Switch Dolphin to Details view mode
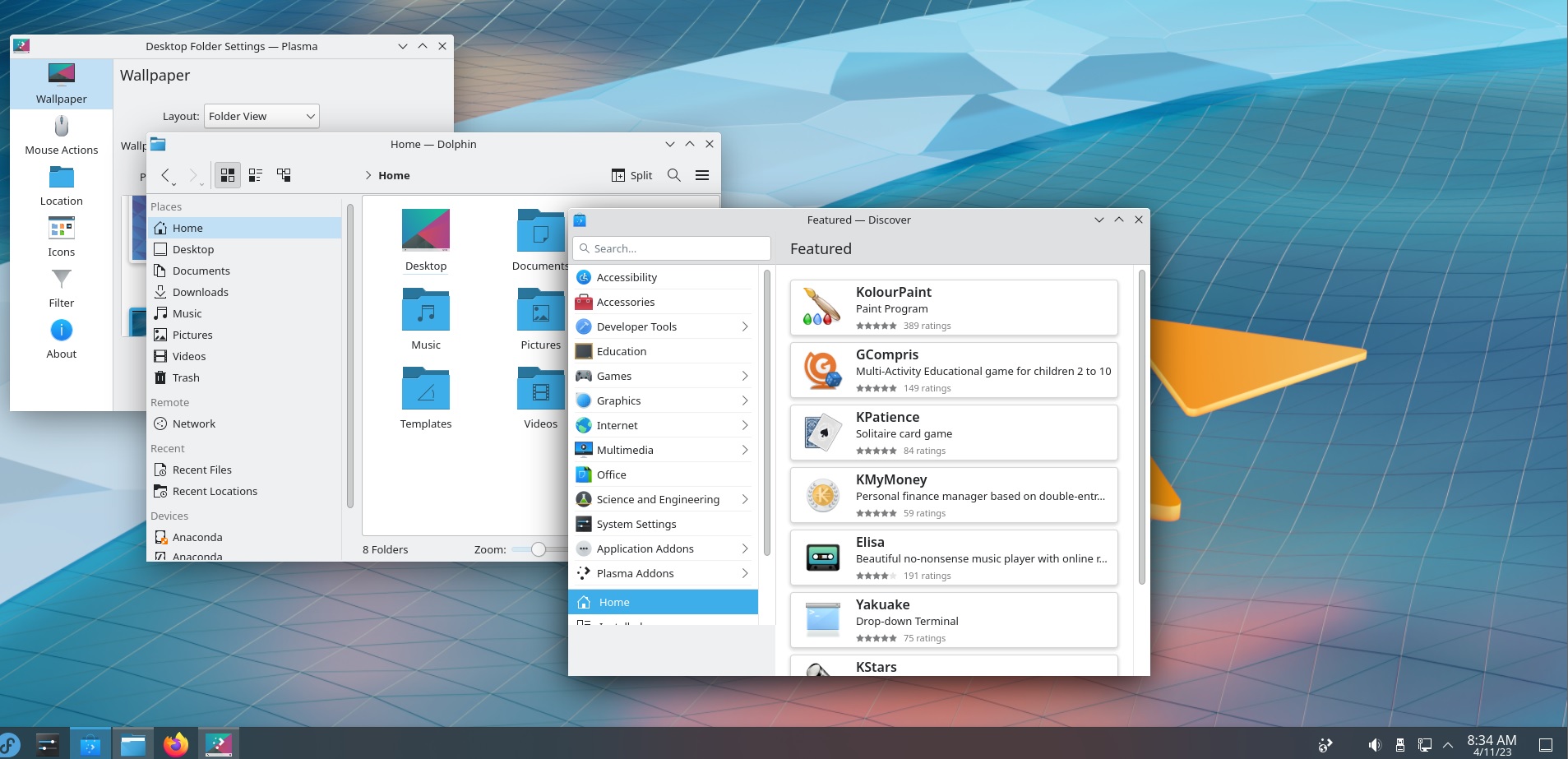The image size is (1568, 759). [x=284, y=175]
